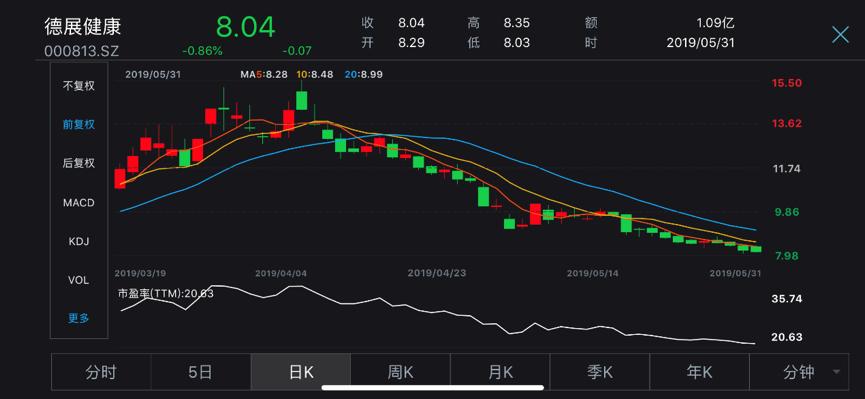Click the date value 2019/05/31 in header
Screen dimensions: 865x399
pos(701,43)
